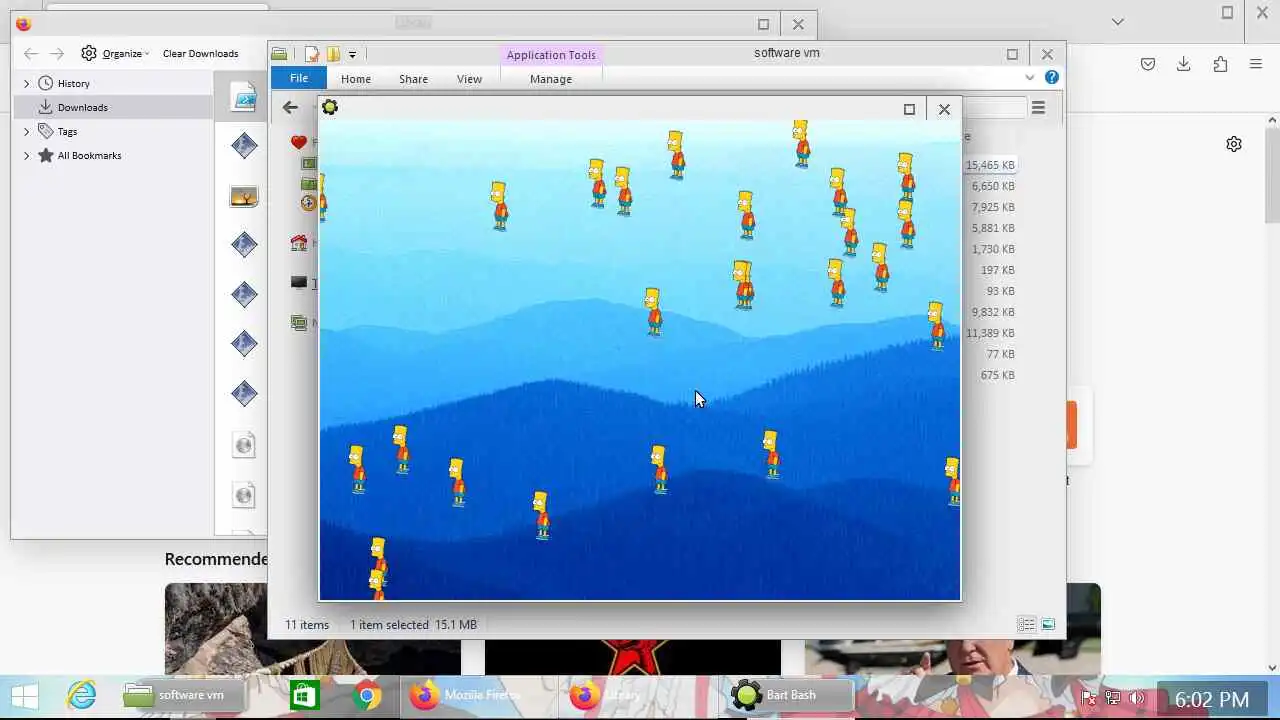The image size is (1280, 720).
Task: Open Explorer Help question mark icon
Action: 1051,77
